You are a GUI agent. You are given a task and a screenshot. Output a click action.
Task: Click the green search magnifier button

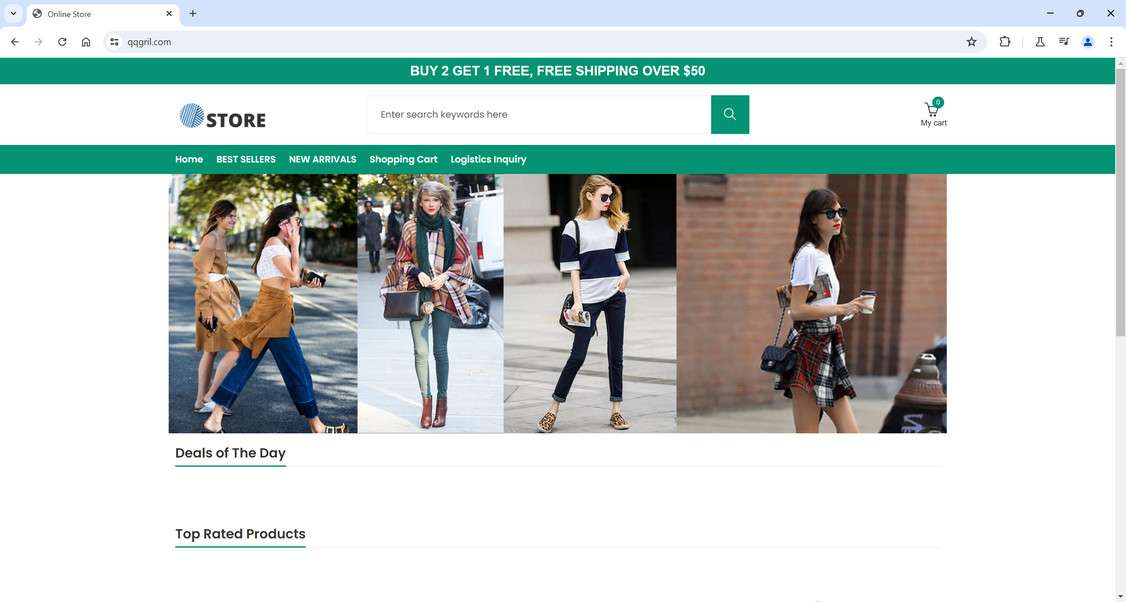730,114
